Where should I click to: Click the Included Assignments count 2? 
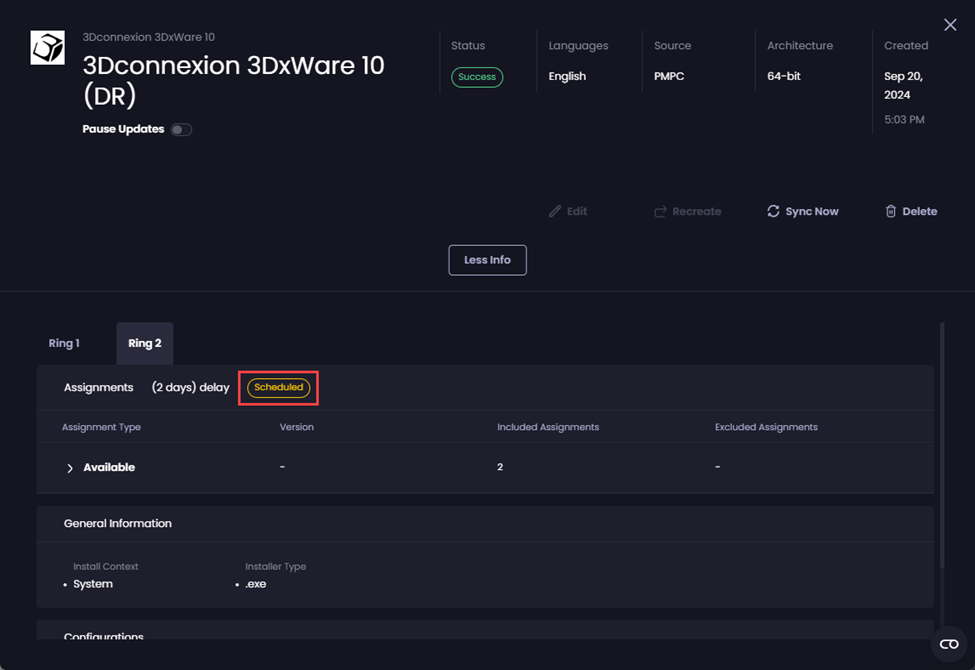coord(500,468)
